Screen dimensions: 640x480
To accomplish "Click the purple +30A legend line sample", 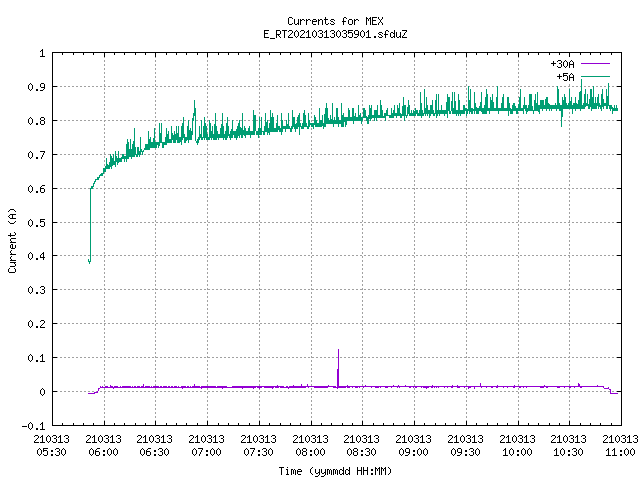I will click(x=595, y=64).
